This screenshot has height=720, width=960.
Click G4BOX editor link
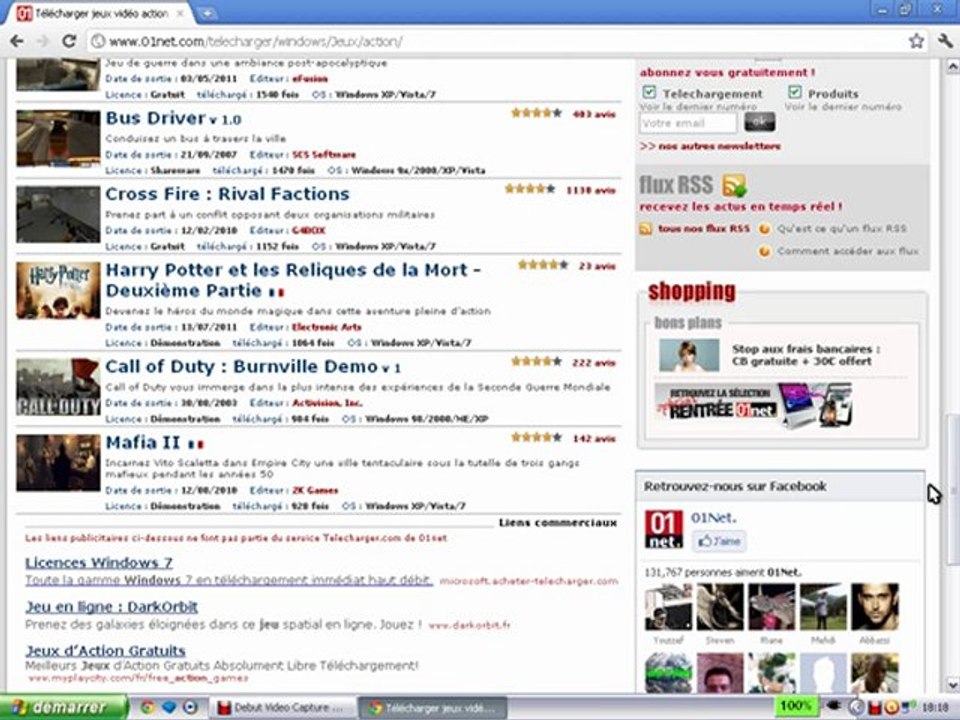pyautogui.click(x=309, y=231)
